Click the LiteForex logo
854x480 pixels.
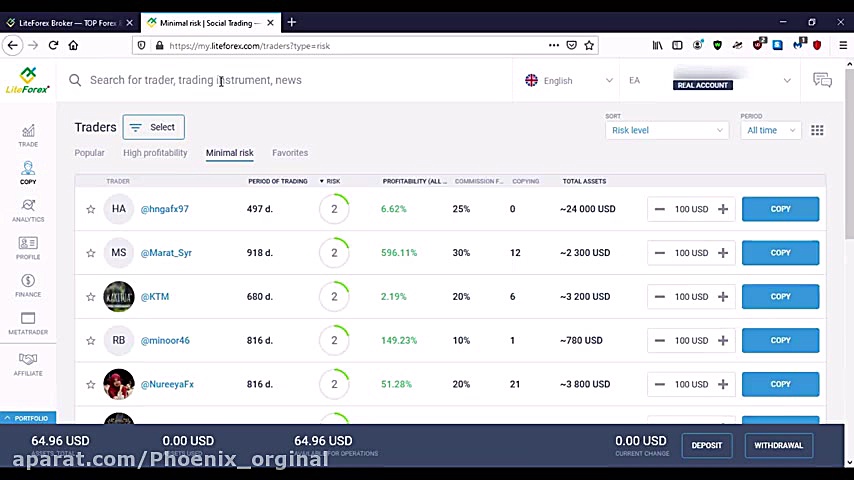(28, 81)
